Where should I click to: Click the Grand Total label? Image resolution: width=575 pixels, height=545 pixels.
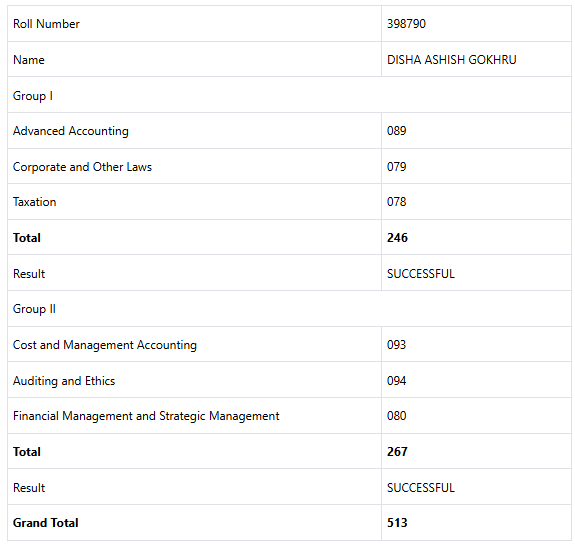point(45,523)
